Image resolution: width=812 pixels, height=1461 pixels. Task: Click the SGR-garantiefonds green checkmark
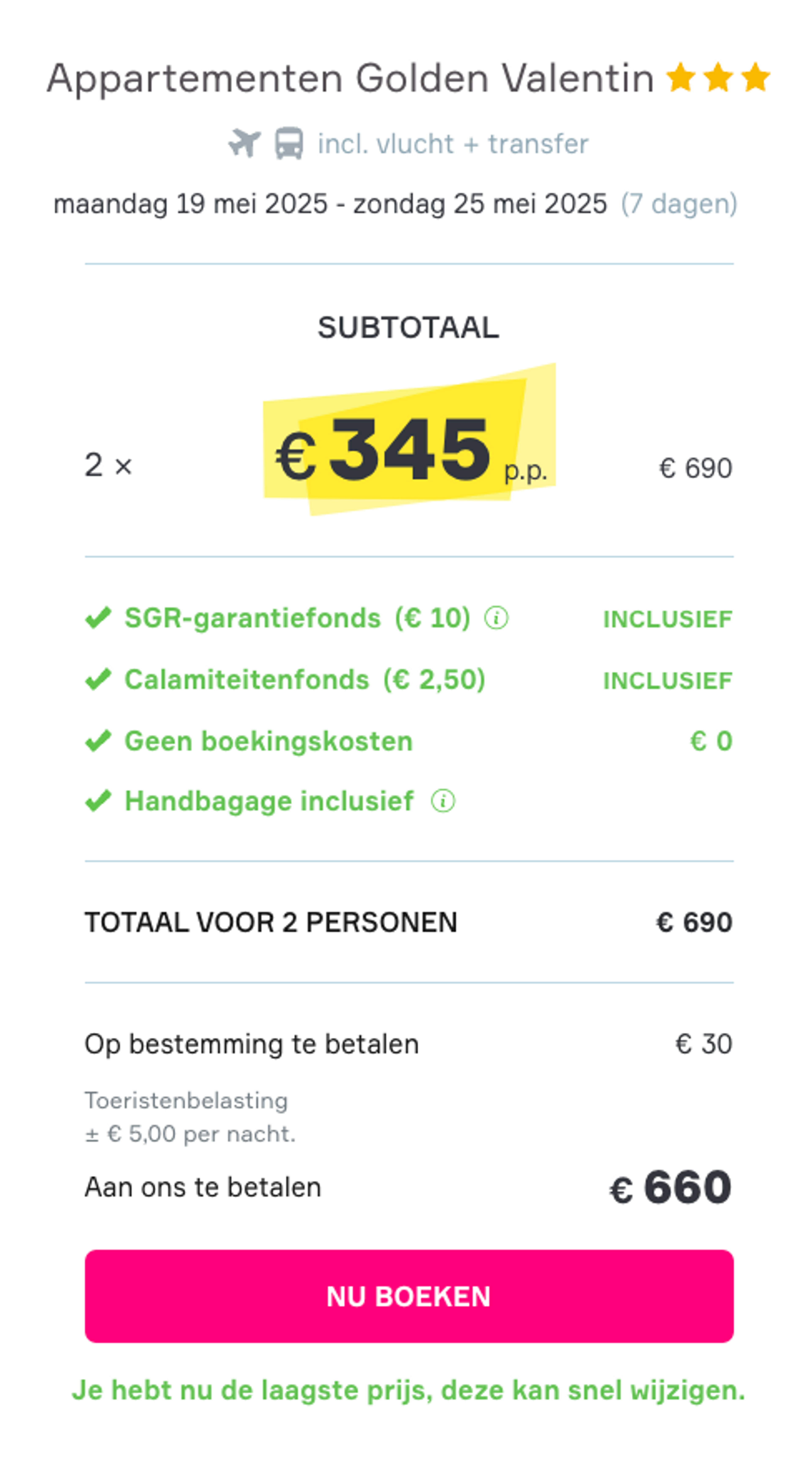98,618
